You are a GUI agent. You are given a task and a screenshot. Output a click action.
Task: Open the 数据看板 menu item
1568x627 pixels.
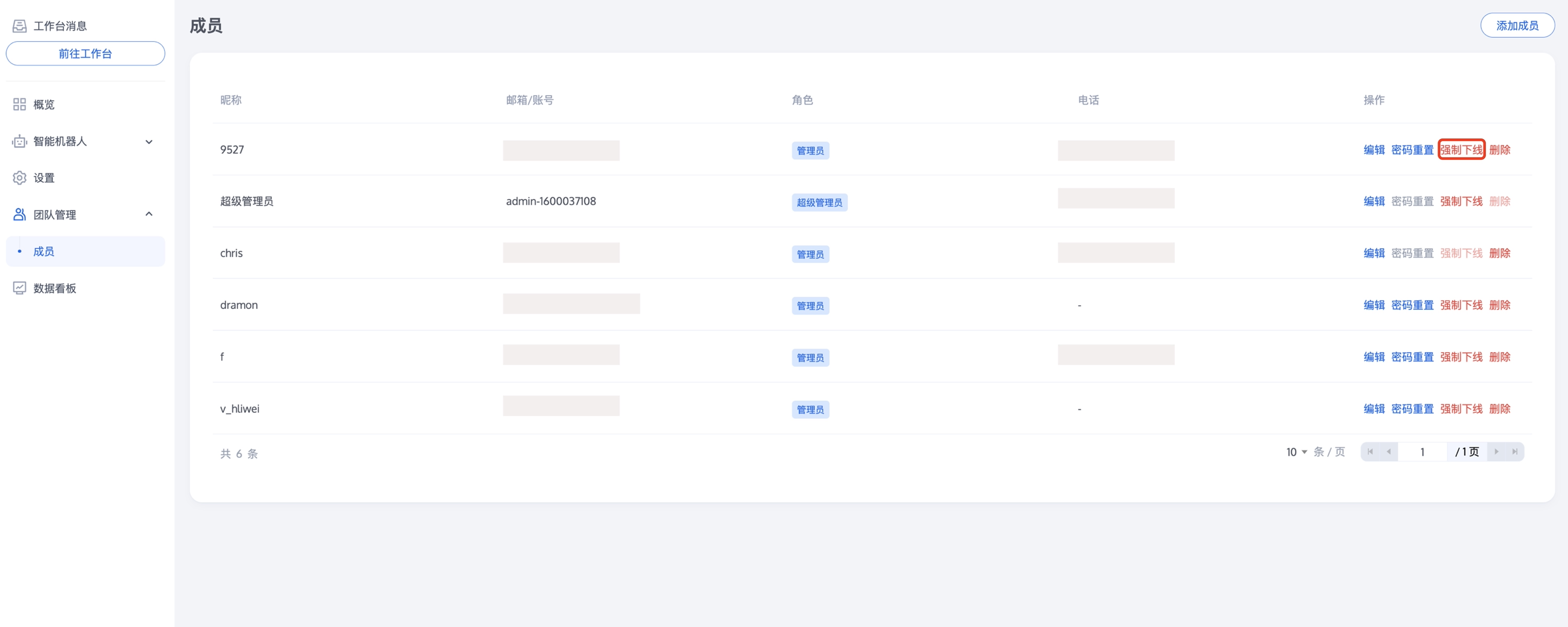[x=55, y=288]
